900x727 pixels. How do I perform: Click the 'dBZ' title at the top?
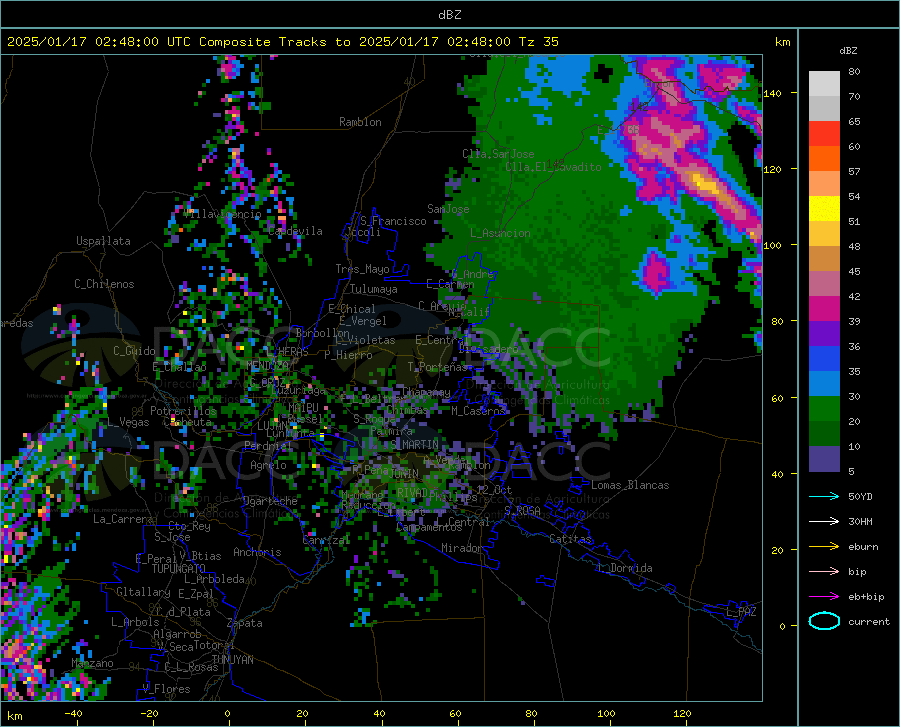449,15
